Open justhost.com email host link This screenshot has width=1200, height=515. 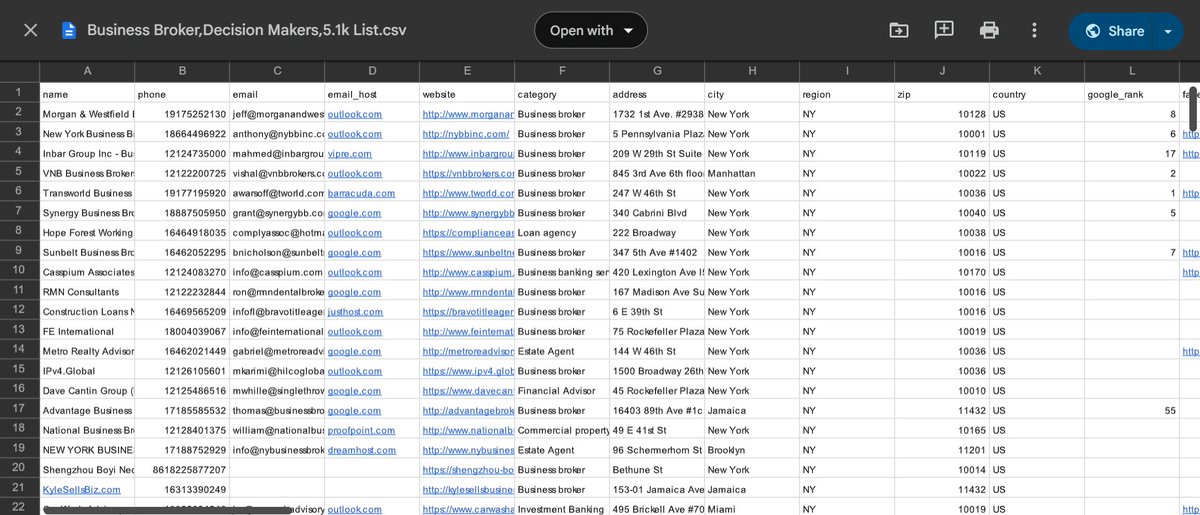point(355,312)
